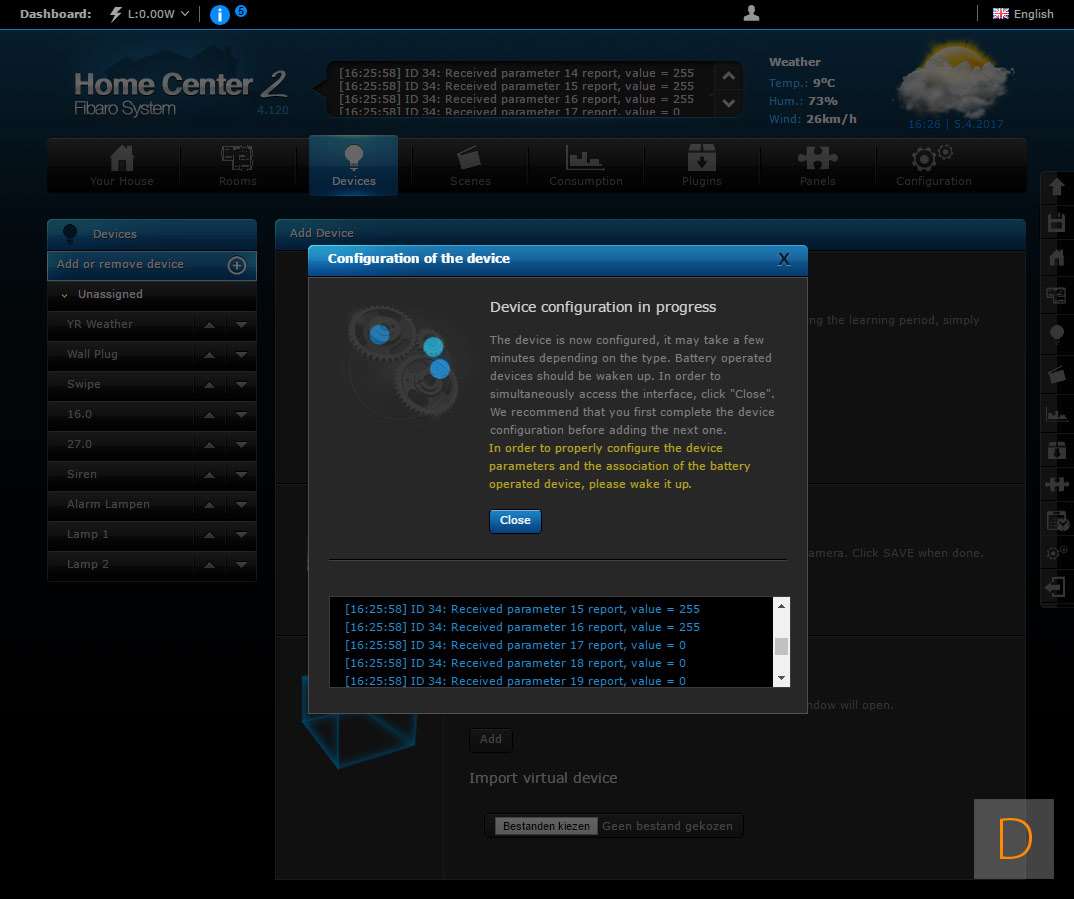Click the plus icon beside Add or remove device
Image resolution: width=1074 pixels, height=899 pixels.
pos(236,266)
